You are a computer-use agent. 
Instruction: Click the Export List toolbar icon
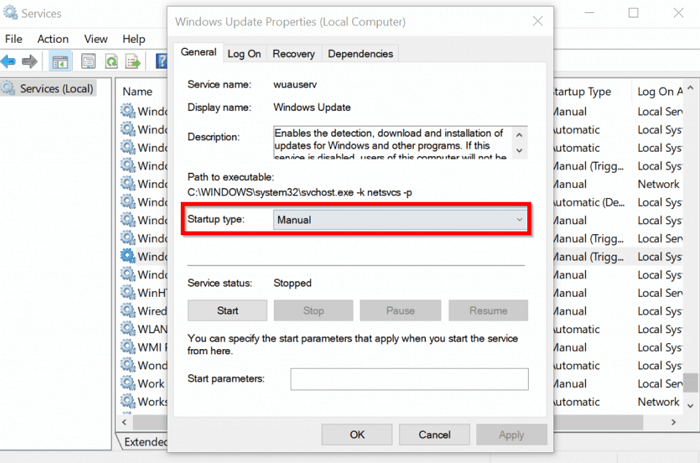[133, 61]
